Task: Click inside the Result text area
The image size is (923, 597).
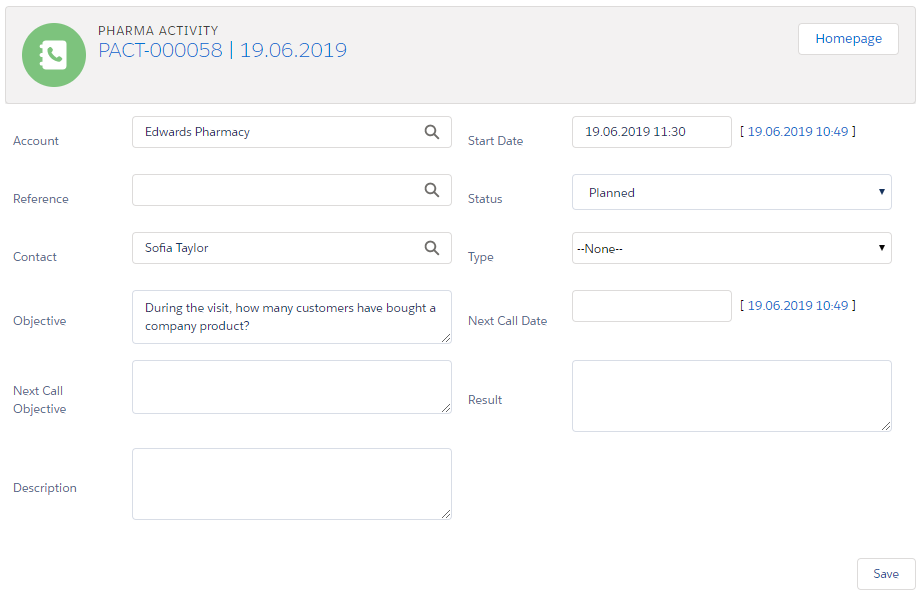Action: pos(731,396)
